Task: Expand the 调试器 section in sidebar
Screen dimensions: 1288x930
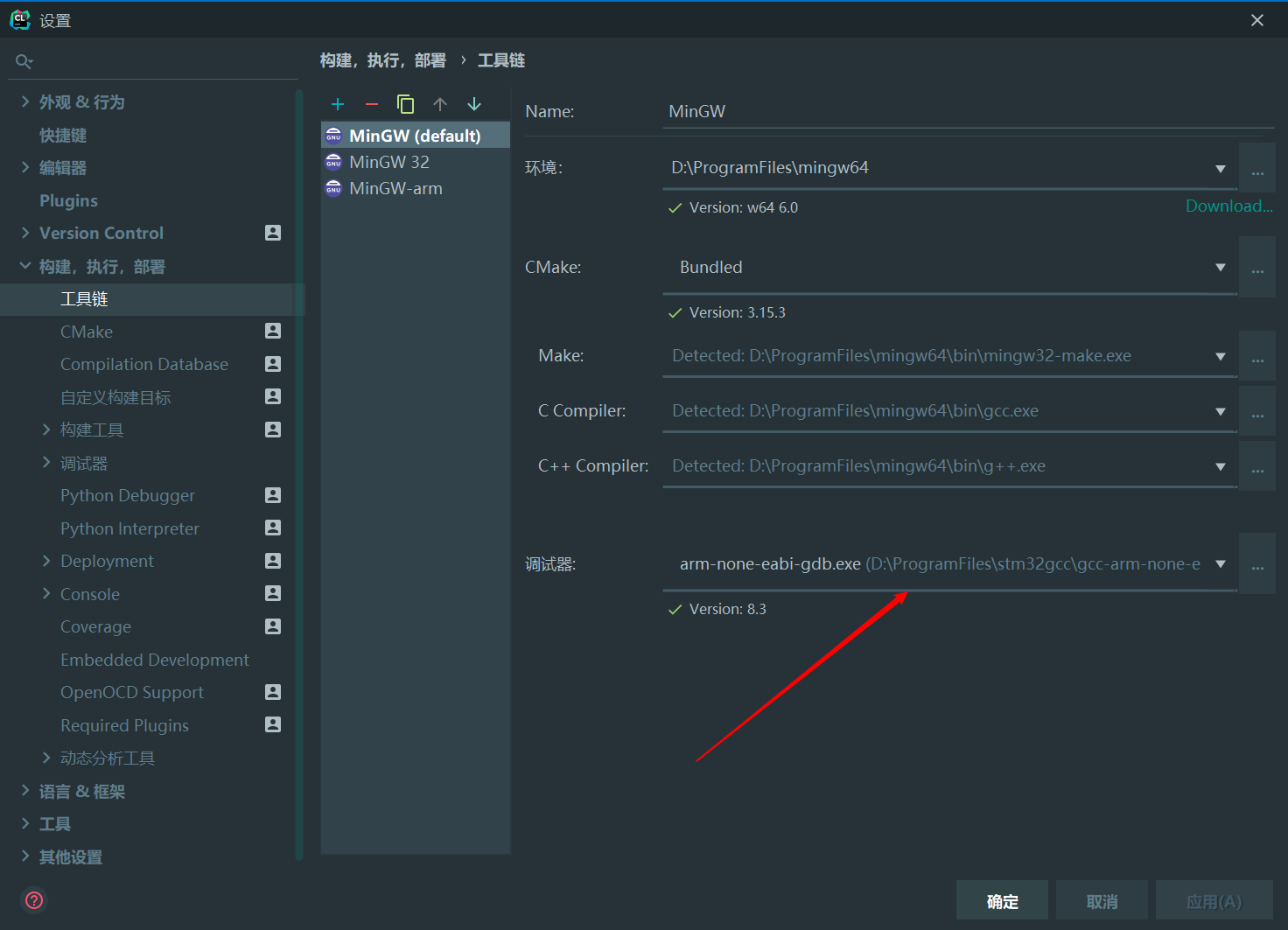Action: [x=46, y=462]
